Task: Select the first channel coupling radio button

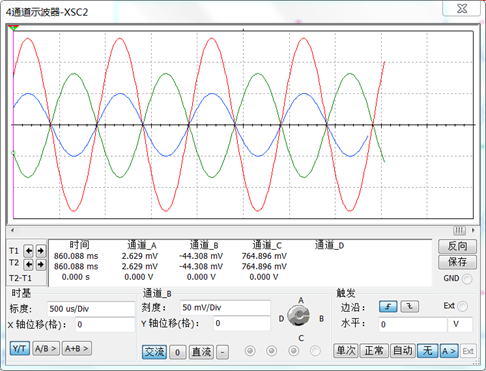Action: pos(250,351)
